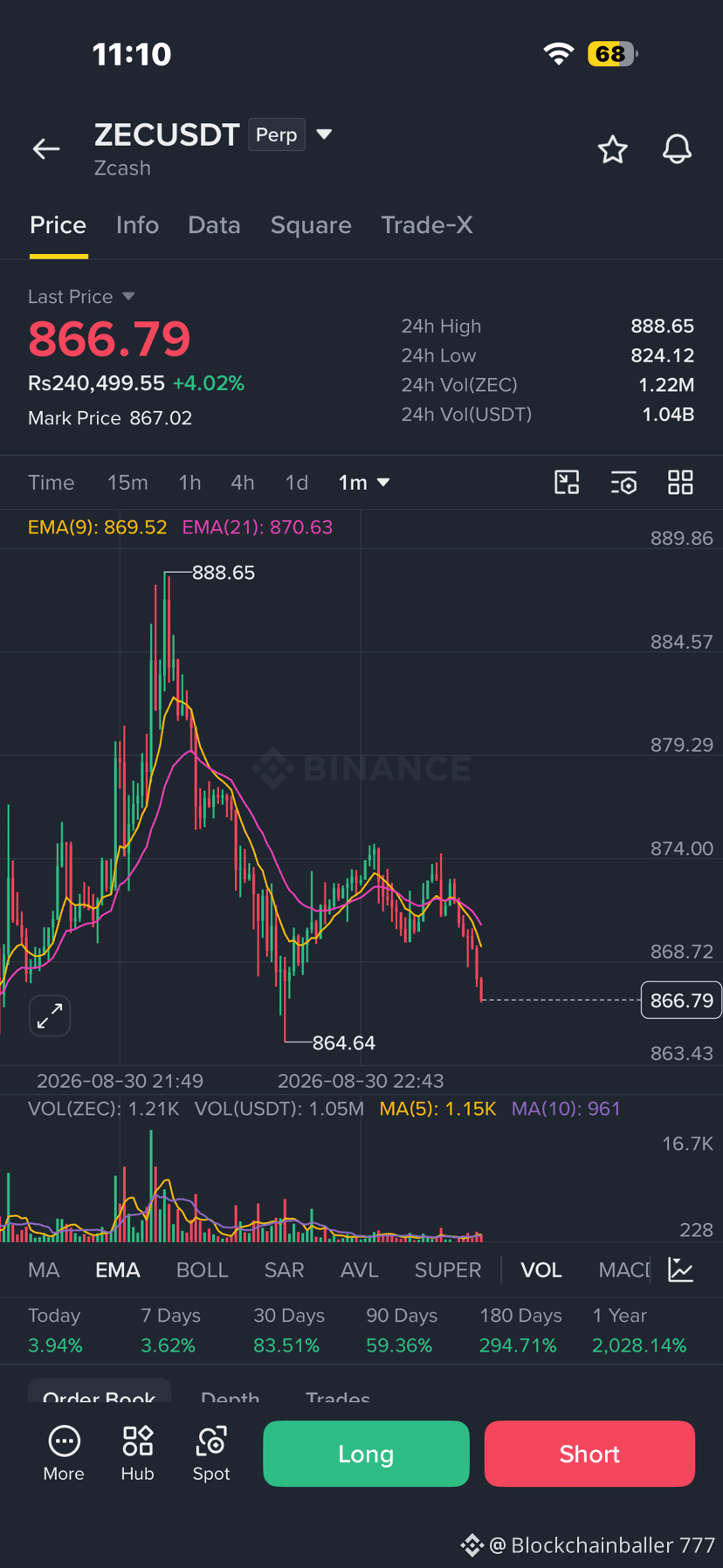Screen dimensions: 723x1568
Task: Open the grid layout icon
Action: (x=680, y=483)
